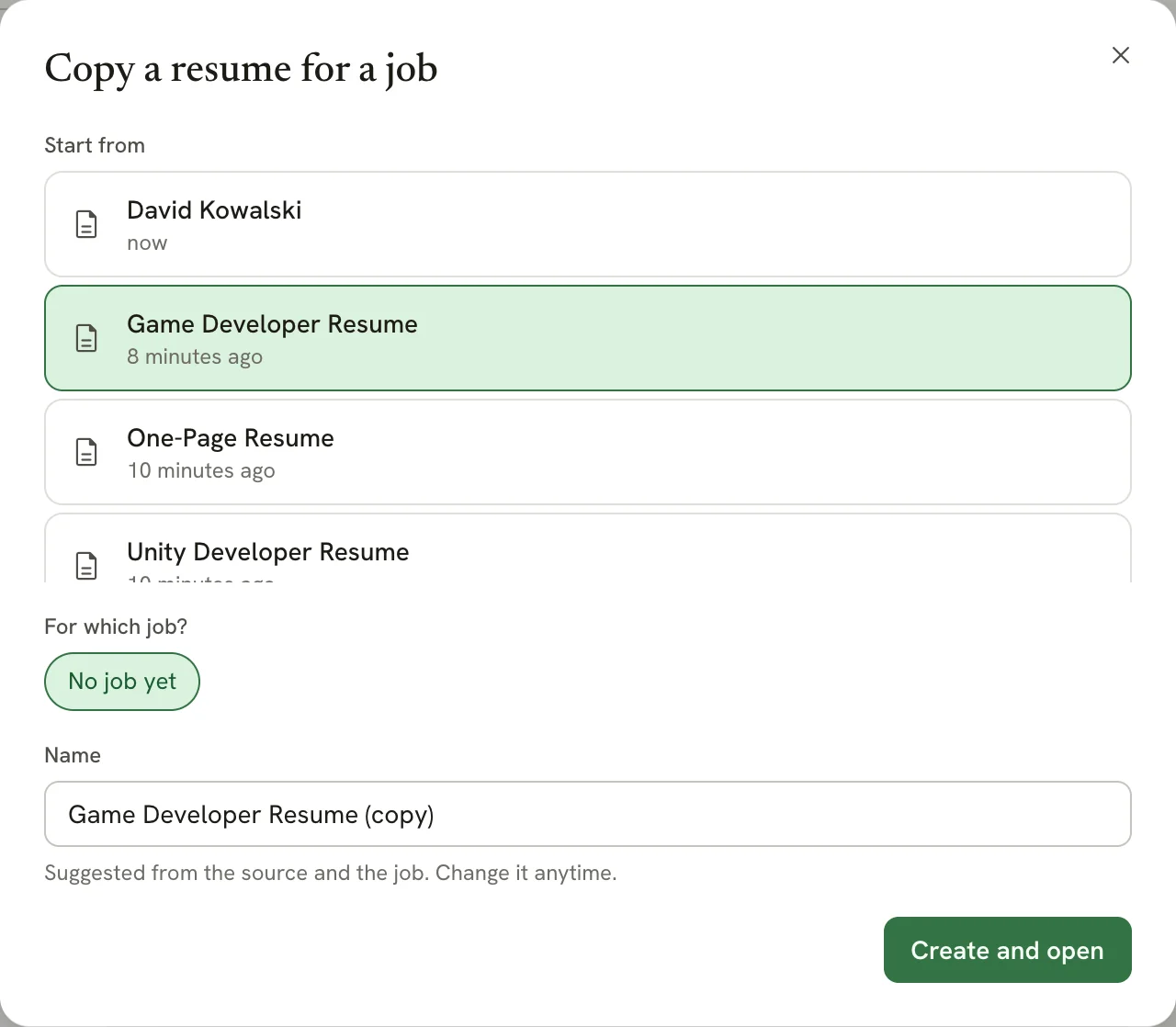Click the 'For which job?' label

tap(116, 626)
